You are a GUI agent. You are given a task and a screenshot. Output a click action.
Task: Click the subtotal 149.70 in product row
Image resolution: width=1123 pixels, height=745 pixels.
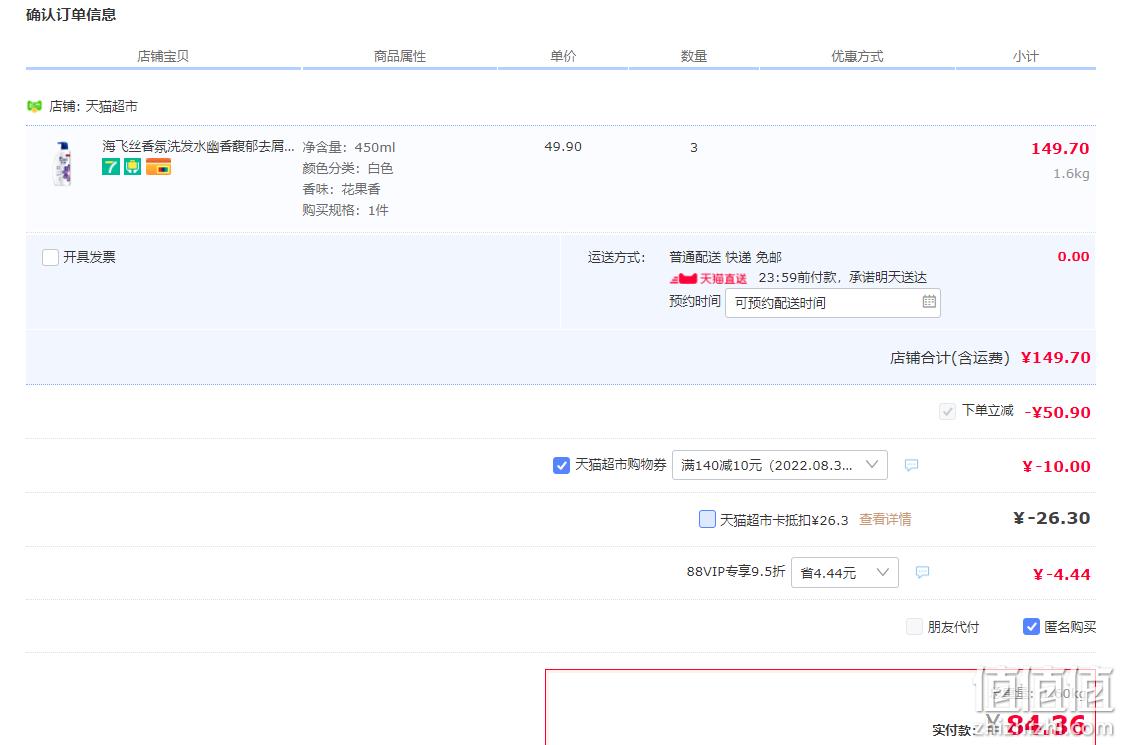1060,148
